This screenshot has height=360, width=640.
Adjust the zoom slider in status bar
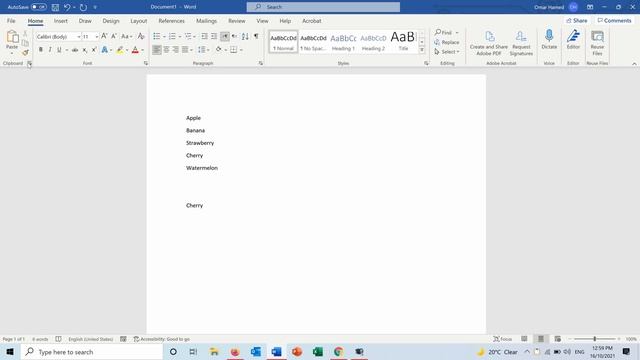point(595,339)
